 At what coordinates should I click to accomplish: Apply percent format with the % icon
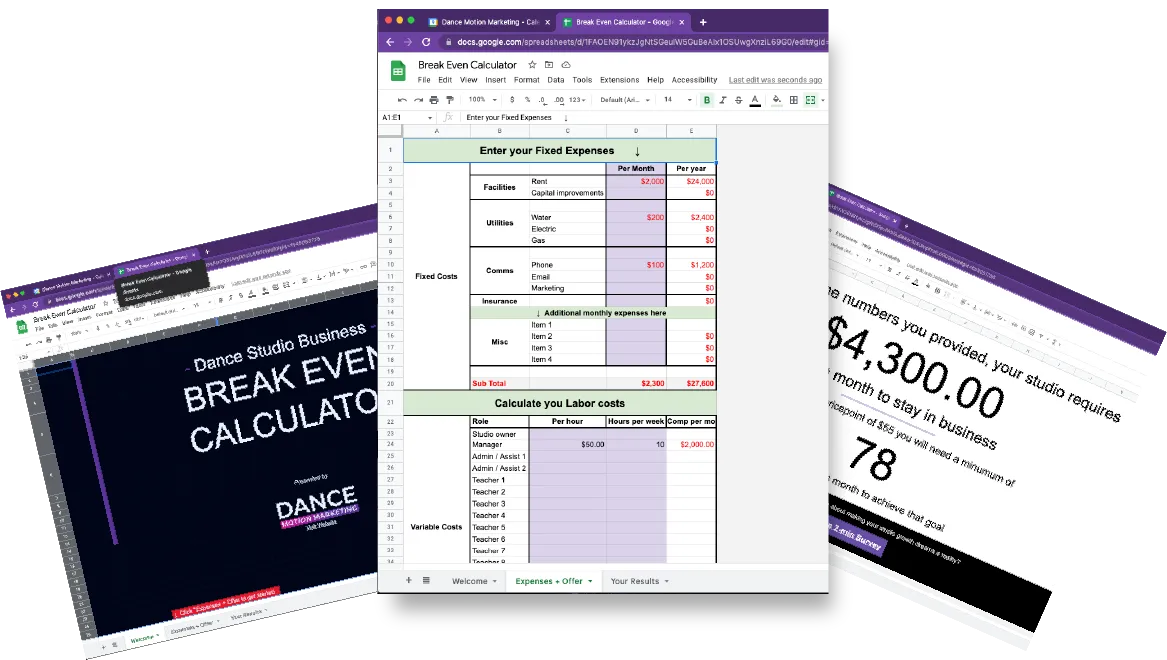pos(527,100)
